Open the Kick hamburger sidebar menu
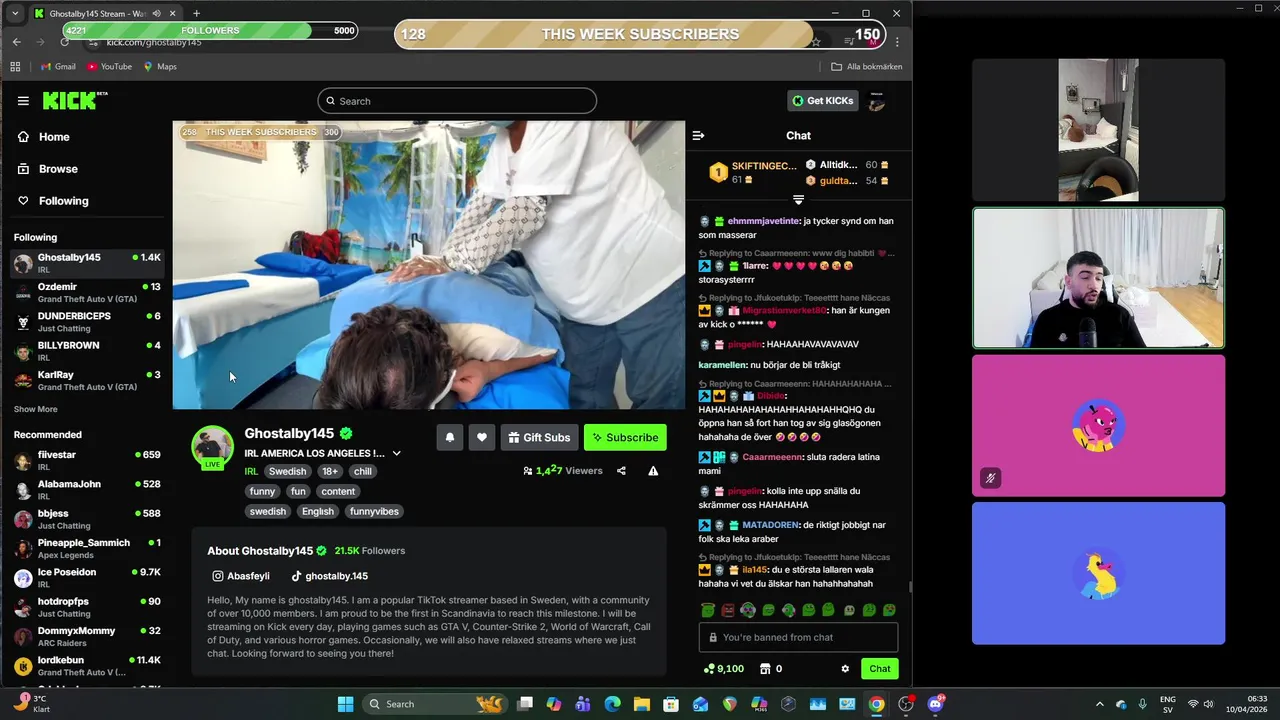This screenshot has height=720, width=1280. [x=23, y=101]
